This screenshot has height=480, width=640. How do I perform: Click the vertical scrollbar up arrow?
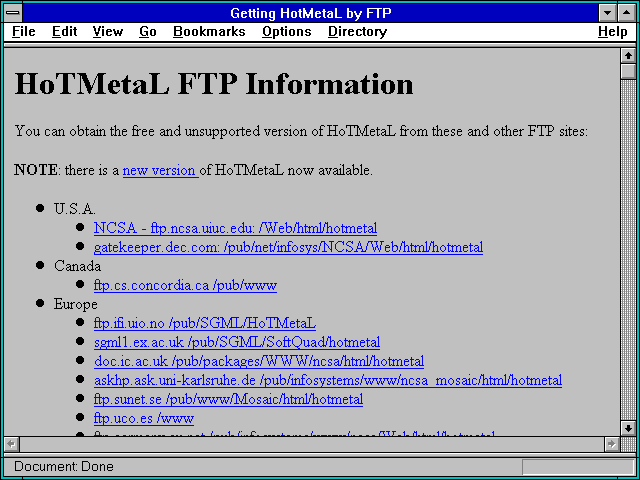pyautogui.click(x=628, y=56)
